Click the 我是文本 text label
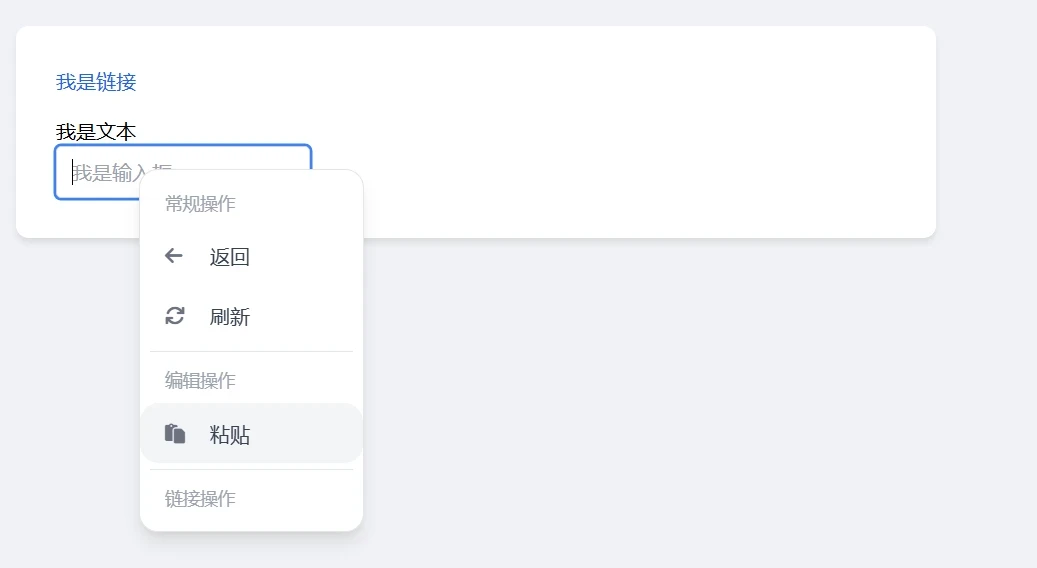The image size is (1037, 568). coord(96,132)
